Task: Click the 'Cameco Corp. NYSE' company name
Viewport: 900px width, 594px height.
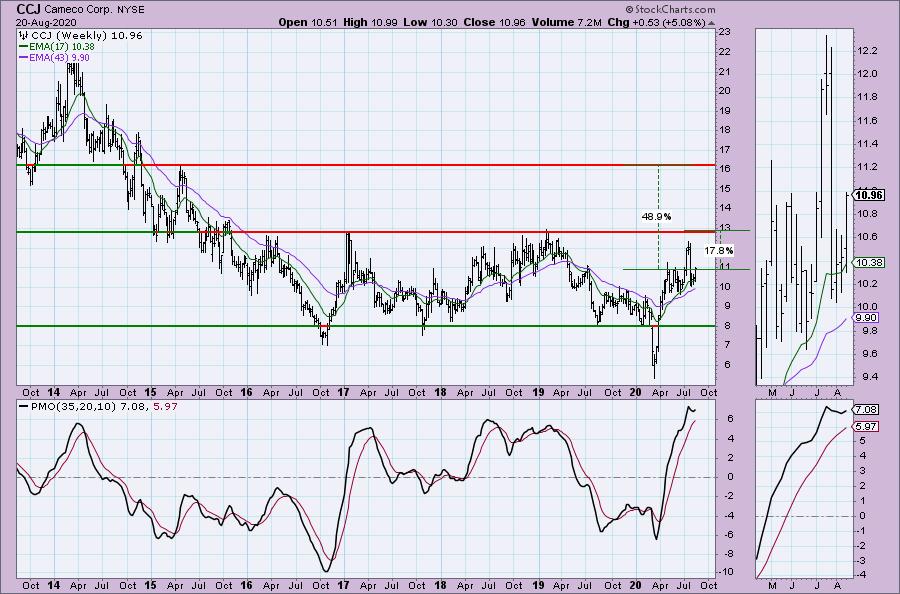Action: [x=95, y=10]
